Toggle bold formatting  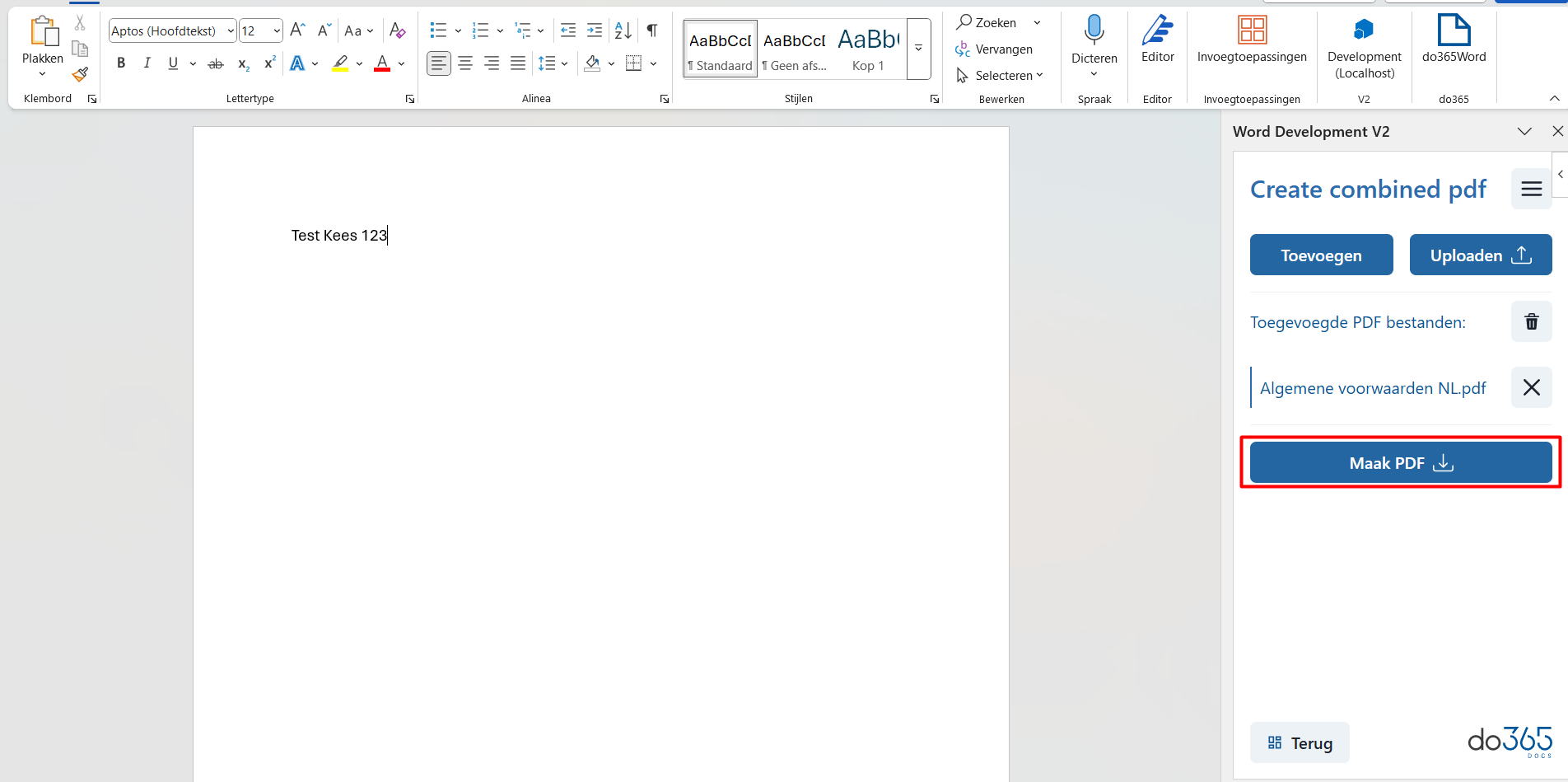tap(121, 63)
